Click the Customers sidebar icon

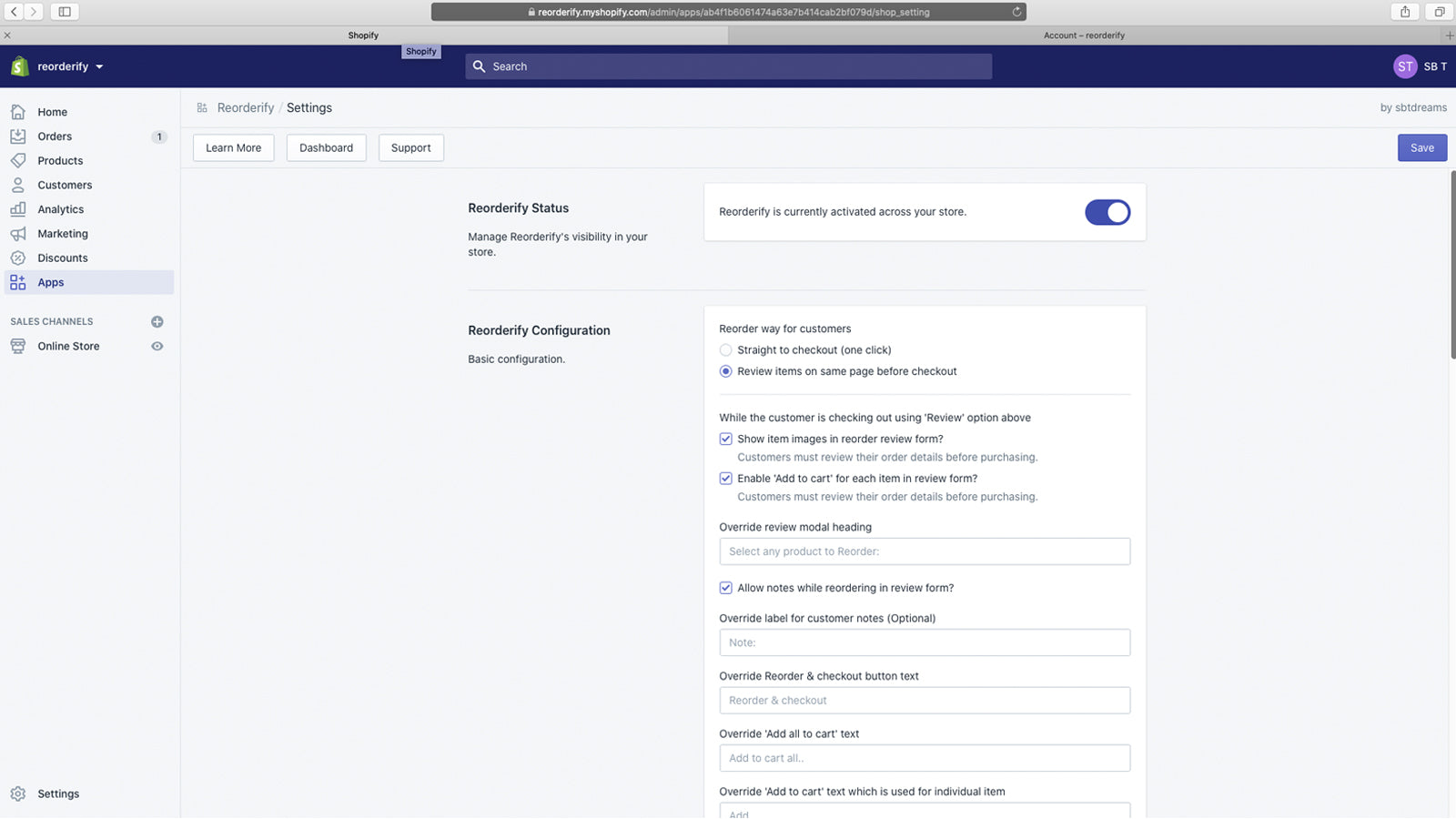pyautogui.click(x=18, y=185)
